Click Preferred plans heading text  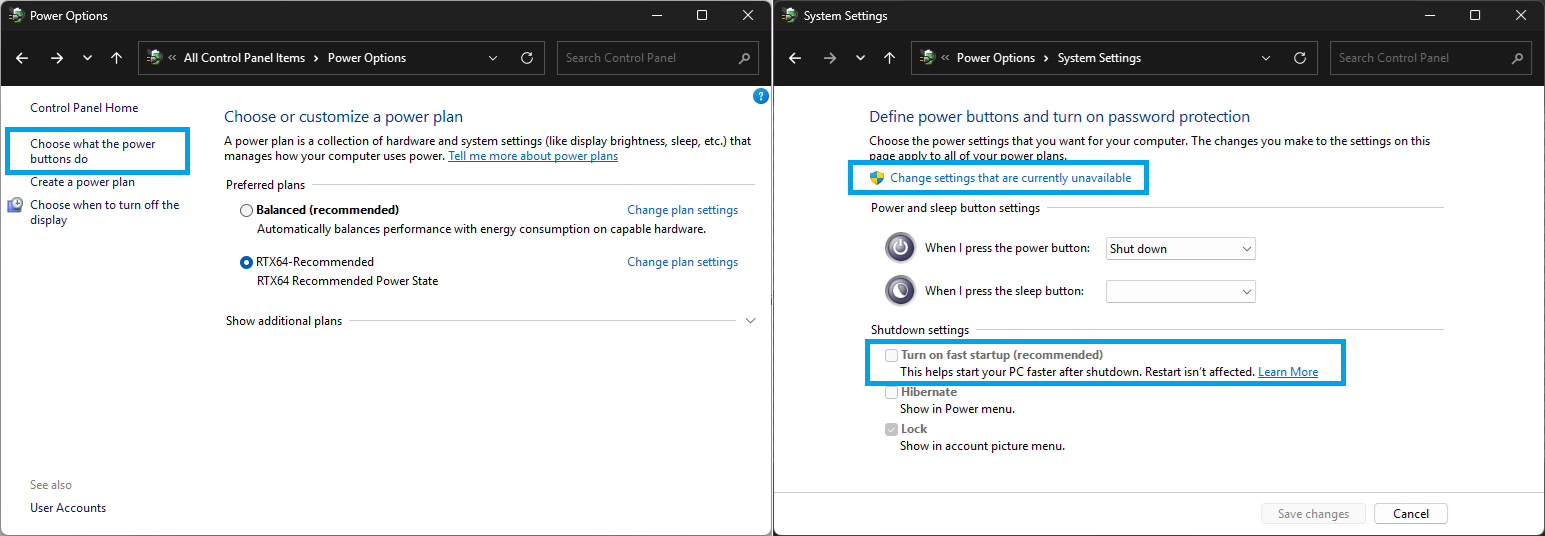tap(265, 185)
